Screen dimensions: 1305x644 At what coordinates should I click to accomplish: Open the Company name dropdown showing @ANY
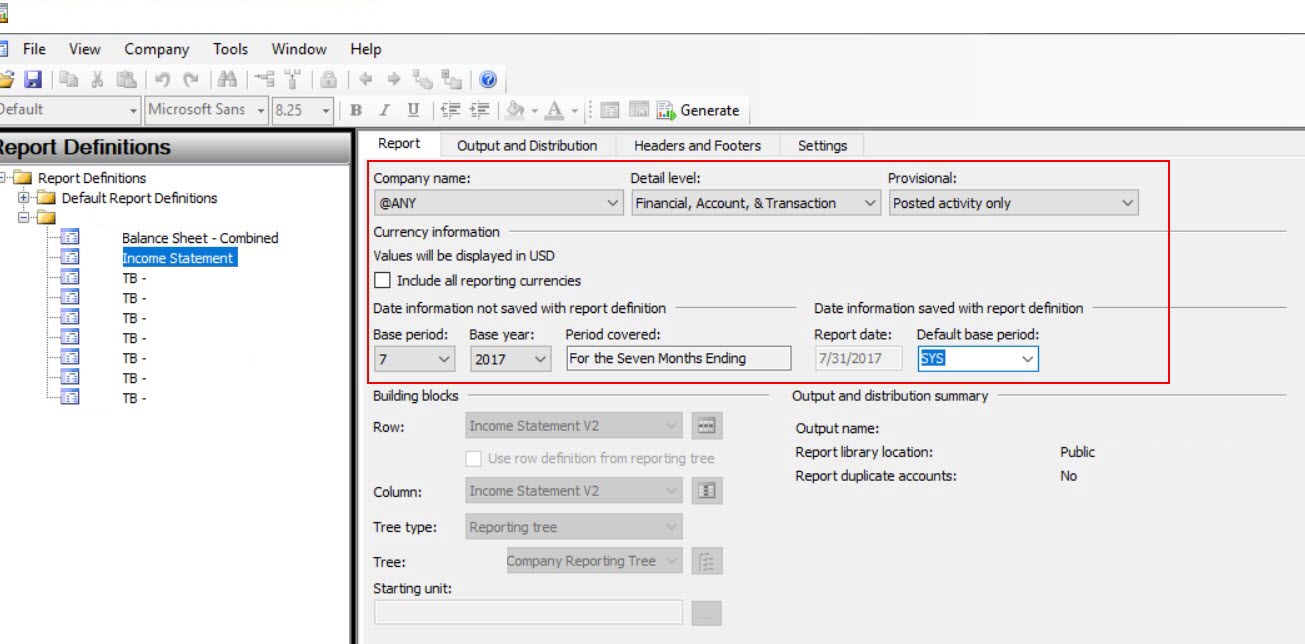(612, 202)
